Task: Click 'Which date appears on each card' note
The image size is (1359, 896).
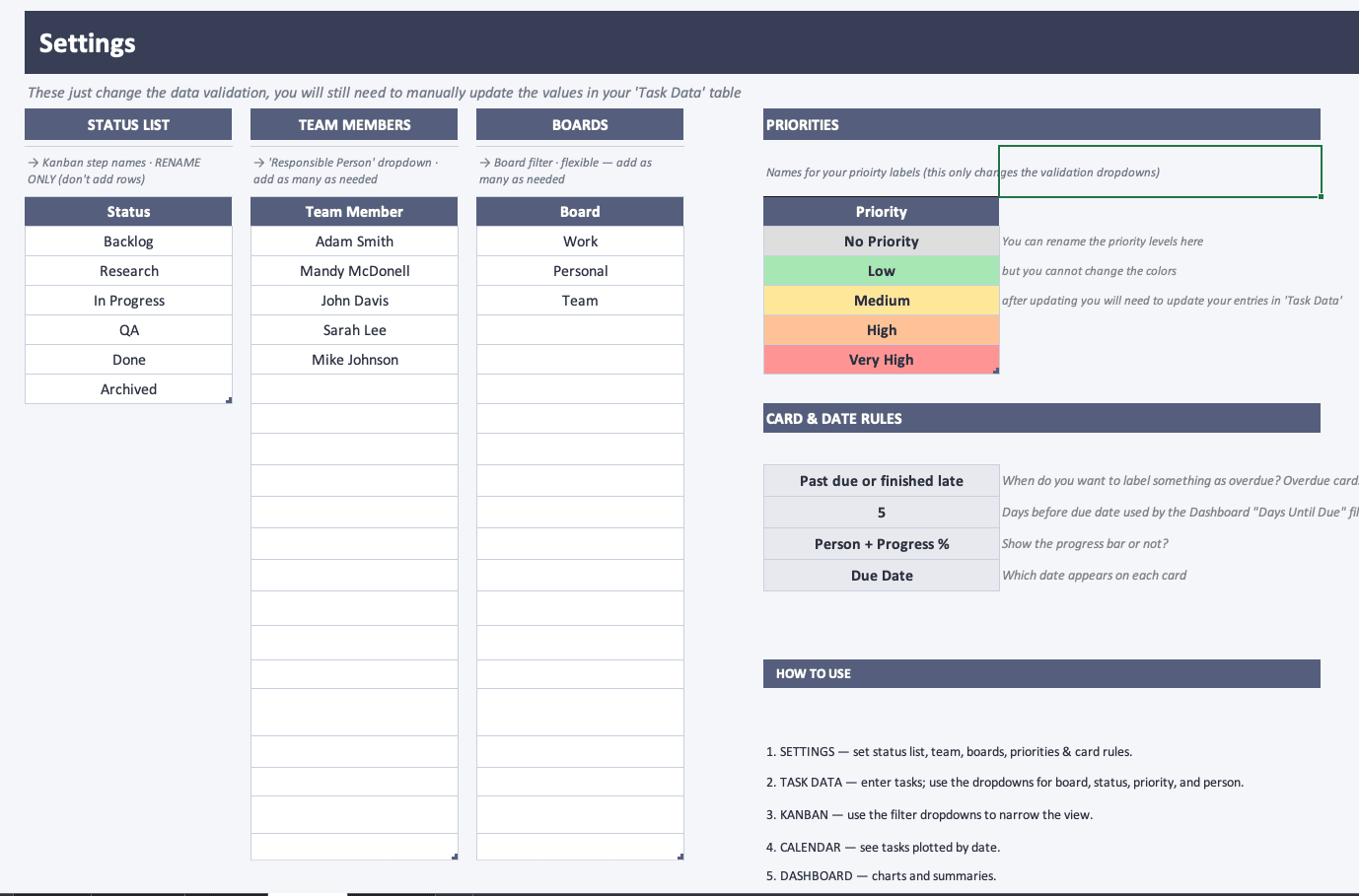Action: point(1095,576)
